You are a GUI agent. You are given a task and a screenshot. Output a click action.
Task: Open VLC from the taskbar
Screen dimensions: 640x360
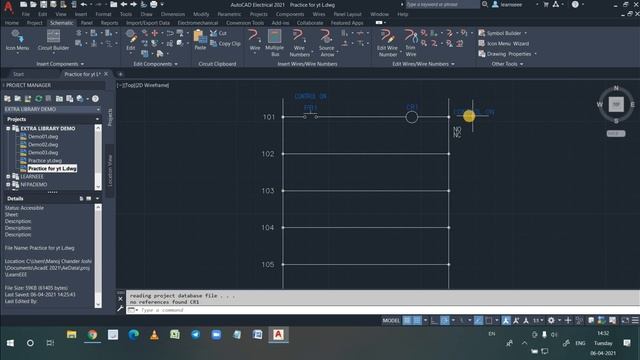click(x=154, y=335)
